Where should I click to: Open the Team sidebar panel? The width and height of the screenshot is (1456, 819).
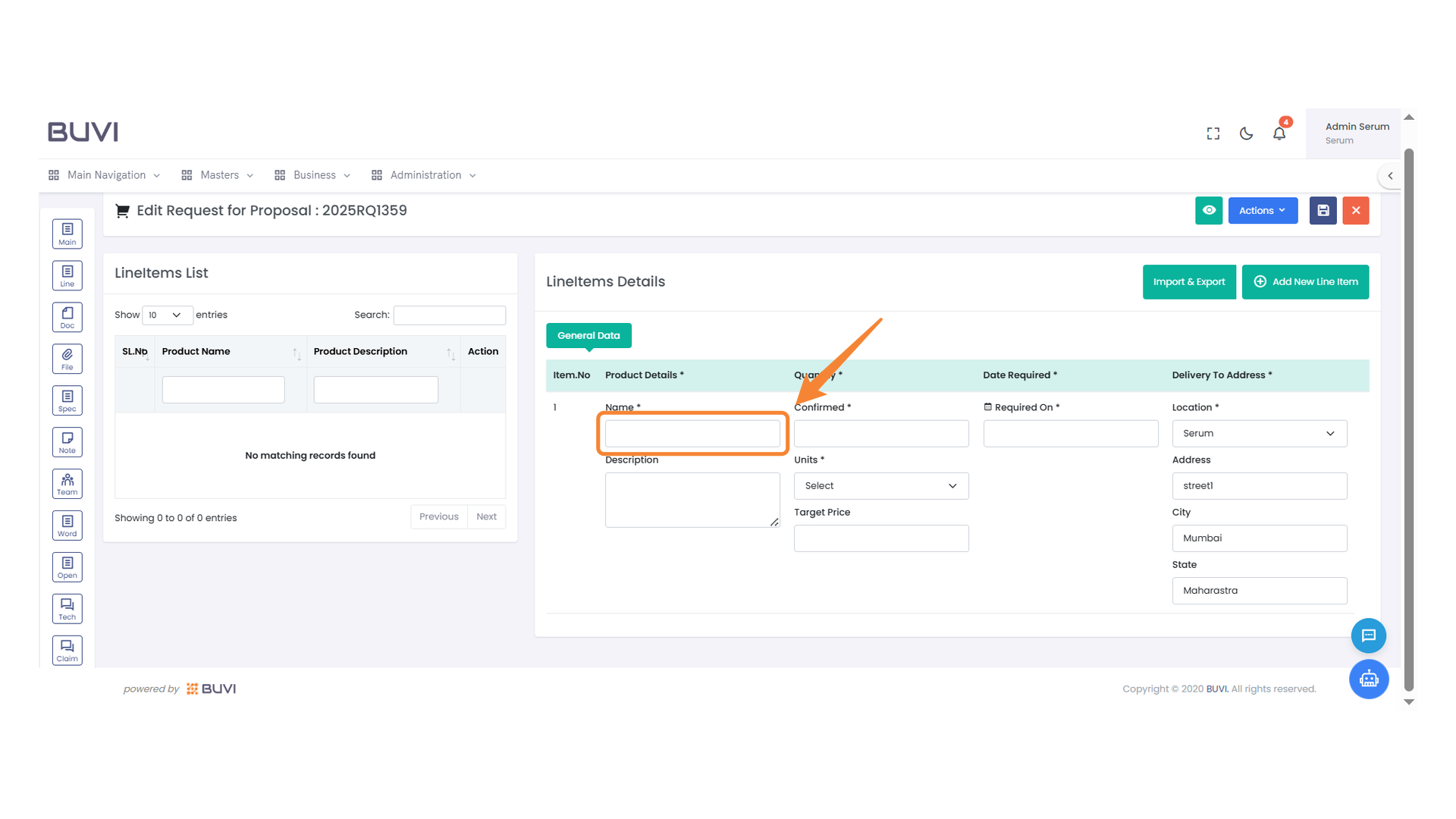[x=67, y=483]
